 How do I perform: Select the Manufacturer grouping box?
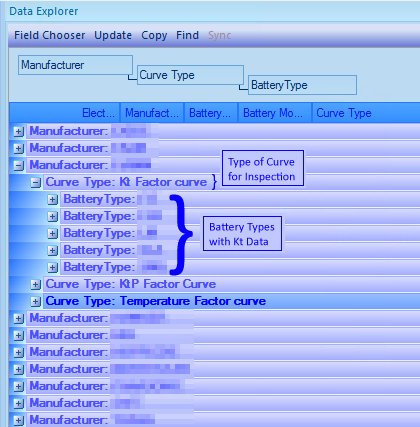(75, 65)
